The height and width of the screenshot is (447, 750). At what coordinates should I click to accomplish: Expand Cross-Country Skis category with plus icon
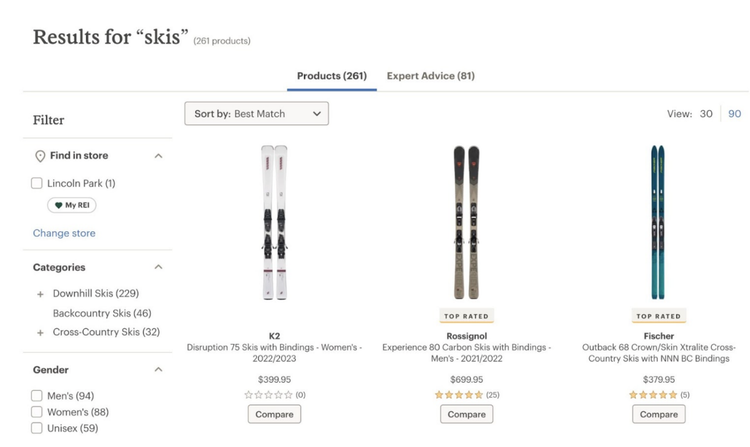tap(40, 332)
